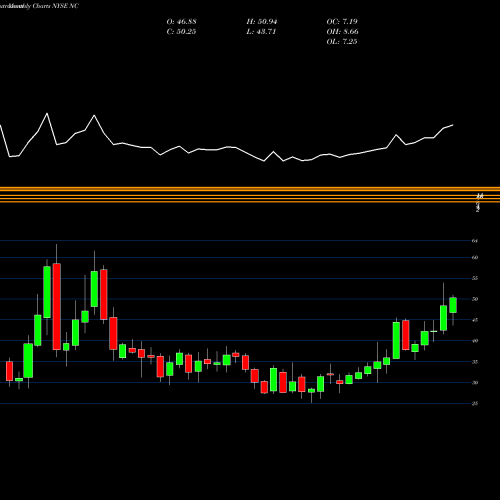Click the 30 price axis label

coord(475,383)
